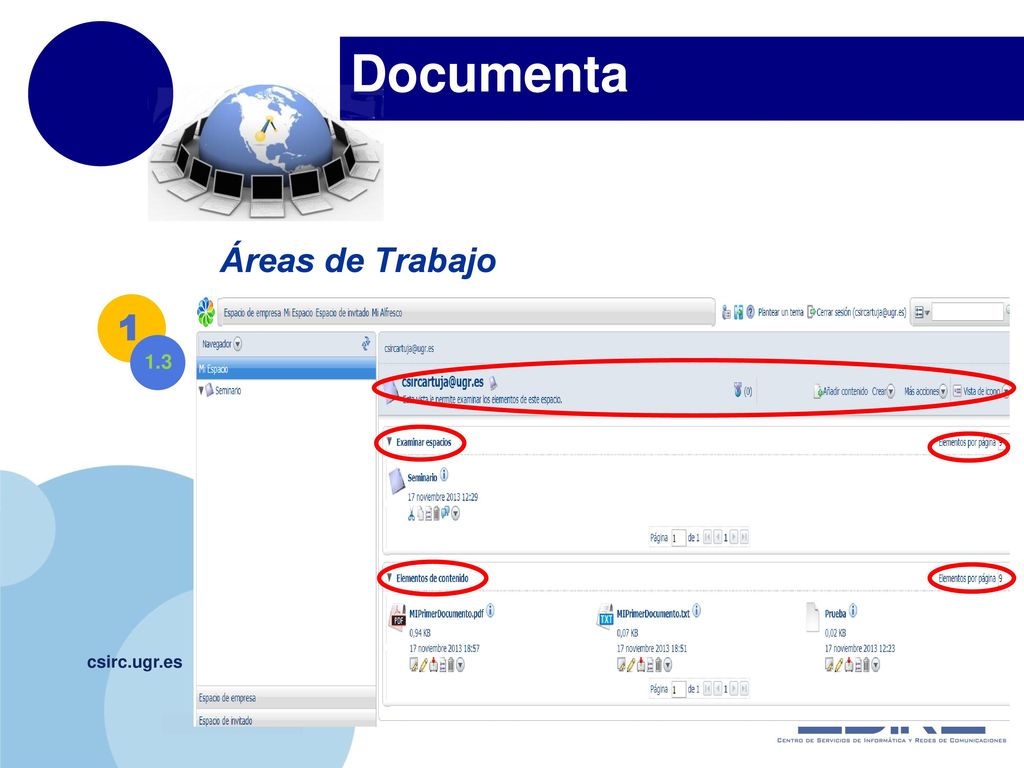Open the MIPrimerDocumento.pdf link
1024x768 pixels.
click(446, 614)
